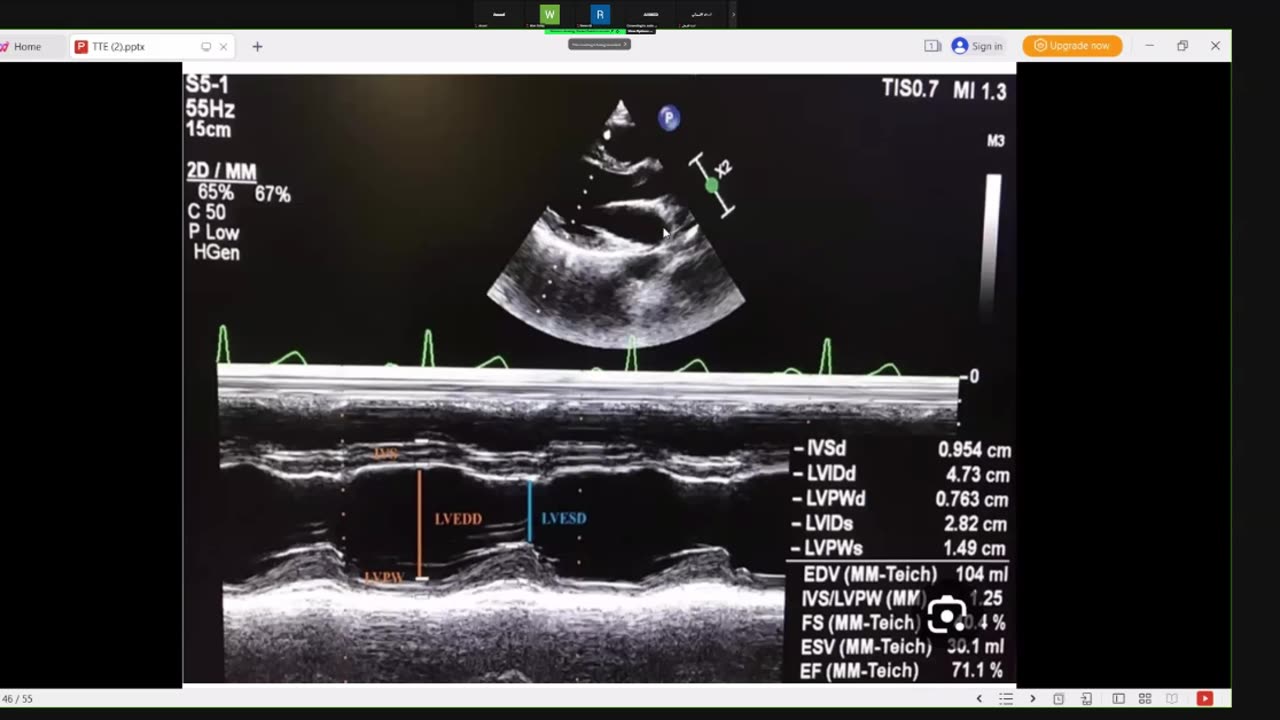
Task: Click the slide counter 46 / 55
Action: (x=17, y=699)
